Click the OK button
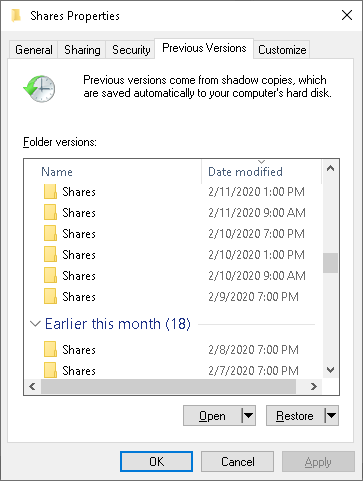This screenshot has width=363, height=481. (x=156, y=462)
